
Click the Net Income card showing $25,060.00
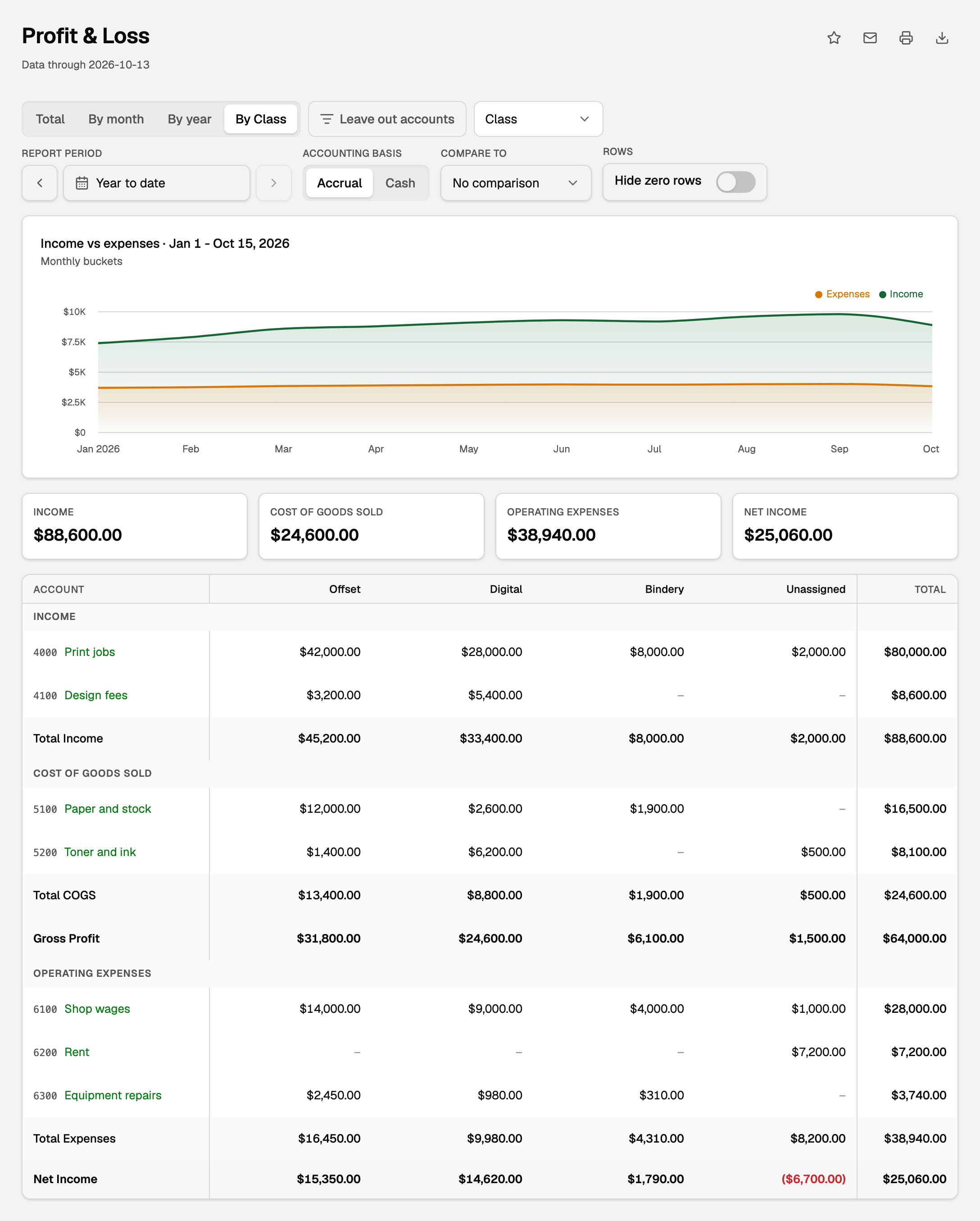845,526
